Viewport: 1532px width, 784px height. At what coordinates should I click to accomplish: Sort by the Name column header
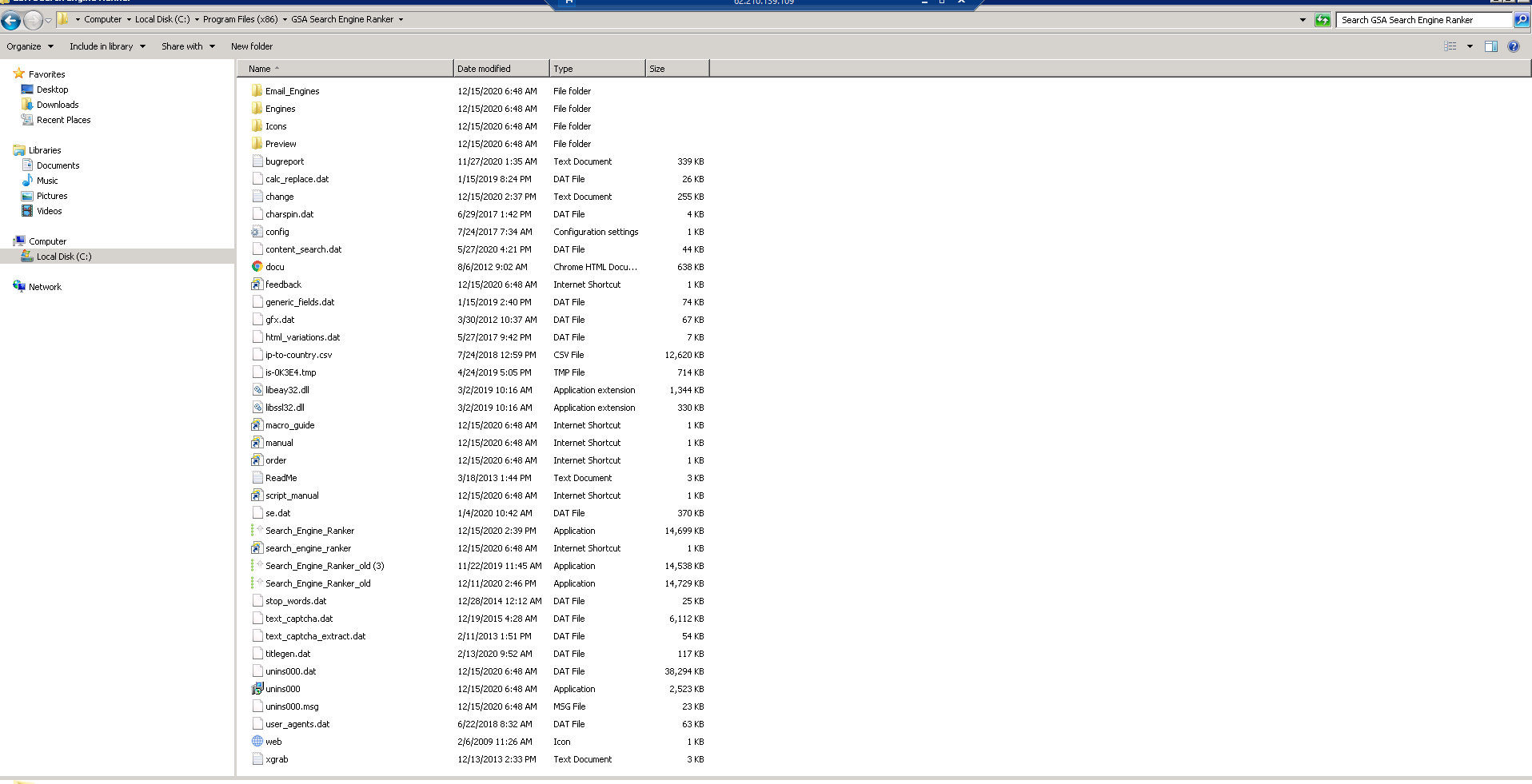click(x=345, y=69)
